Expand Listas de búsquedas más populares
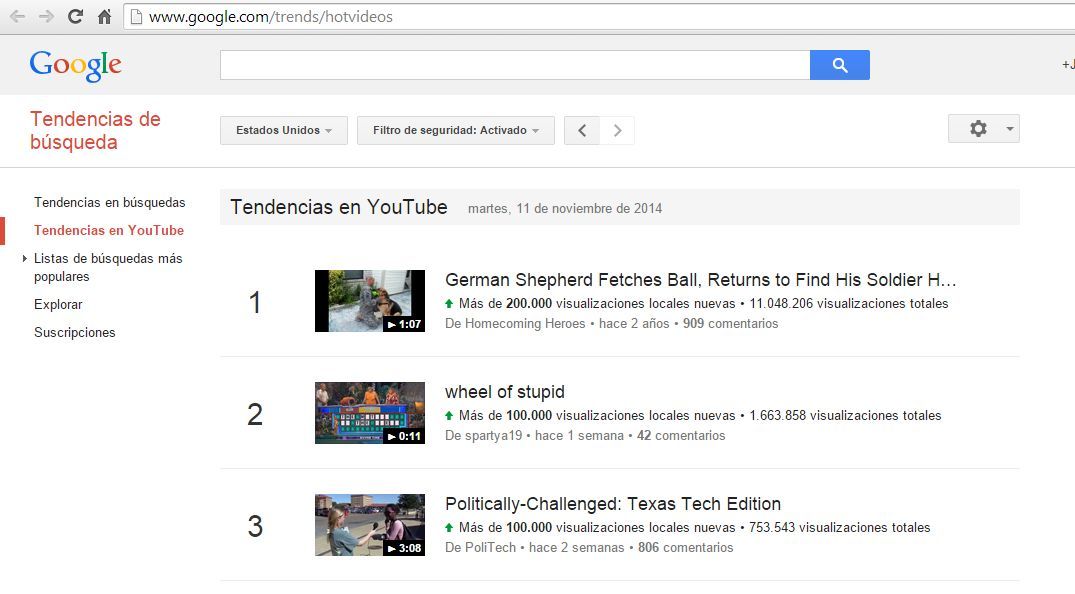The height and width of the screenshot is (594, 1075). 25,259
